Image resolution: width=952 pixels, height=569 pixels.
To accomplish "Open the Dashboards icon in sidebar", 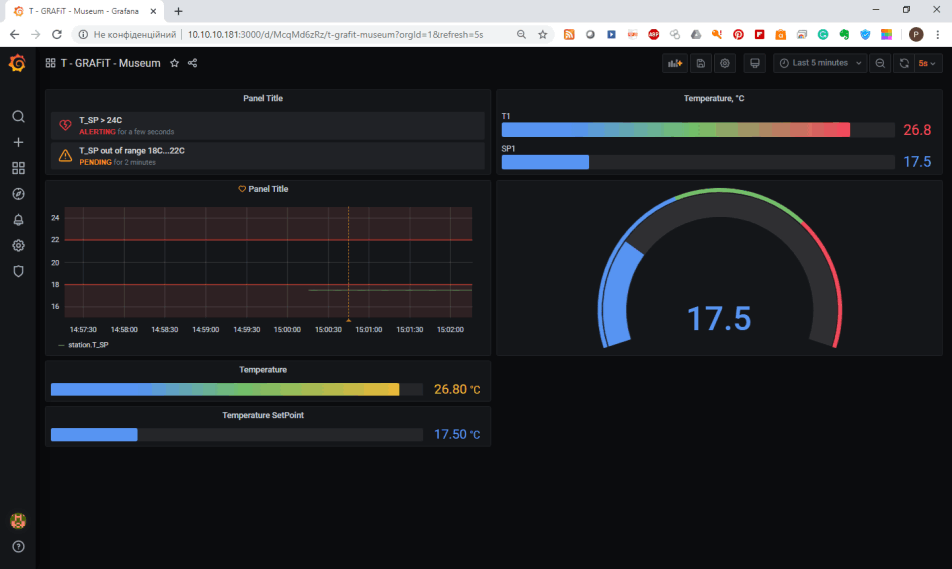I will (x=18, y=168).
